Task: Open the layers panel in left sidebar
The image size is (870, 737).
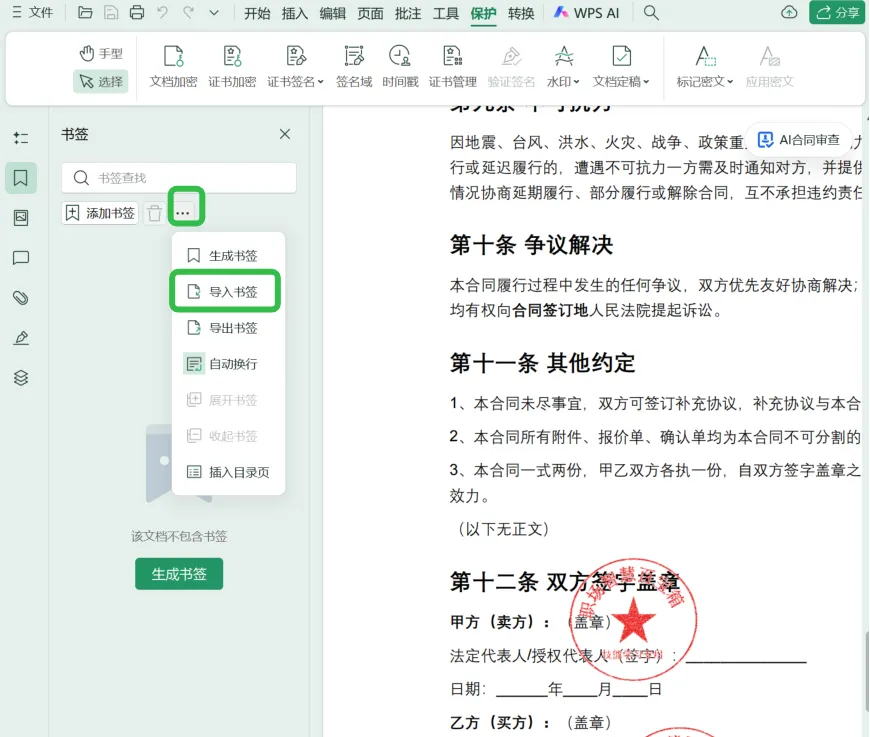Action: coord(21,378)
